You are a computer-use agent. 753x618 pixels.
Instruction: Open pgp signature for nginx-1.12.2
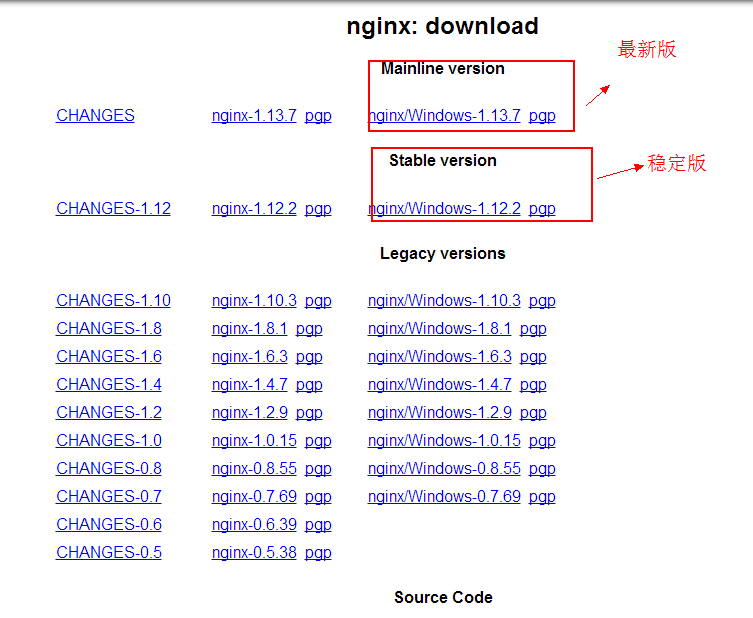318,209
